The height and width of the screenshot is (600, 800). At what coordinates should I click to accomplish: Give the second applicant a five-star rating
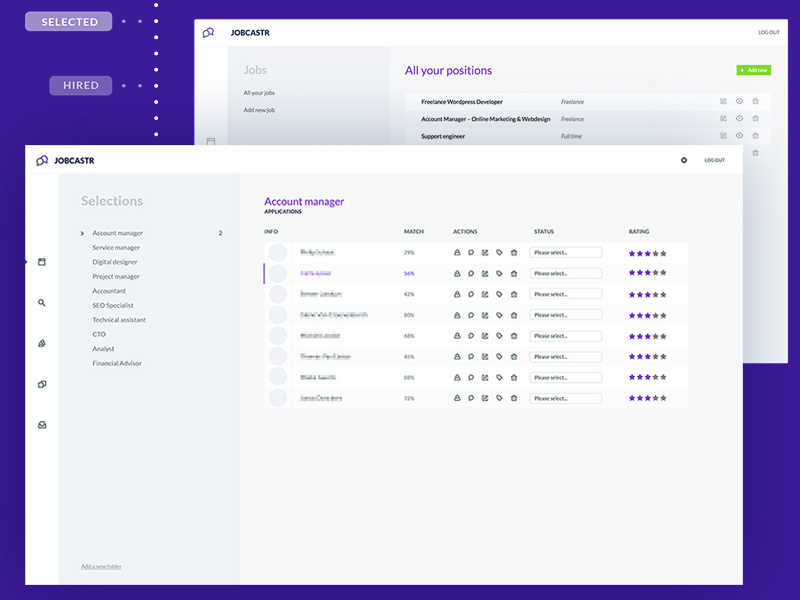click(662, 272)
